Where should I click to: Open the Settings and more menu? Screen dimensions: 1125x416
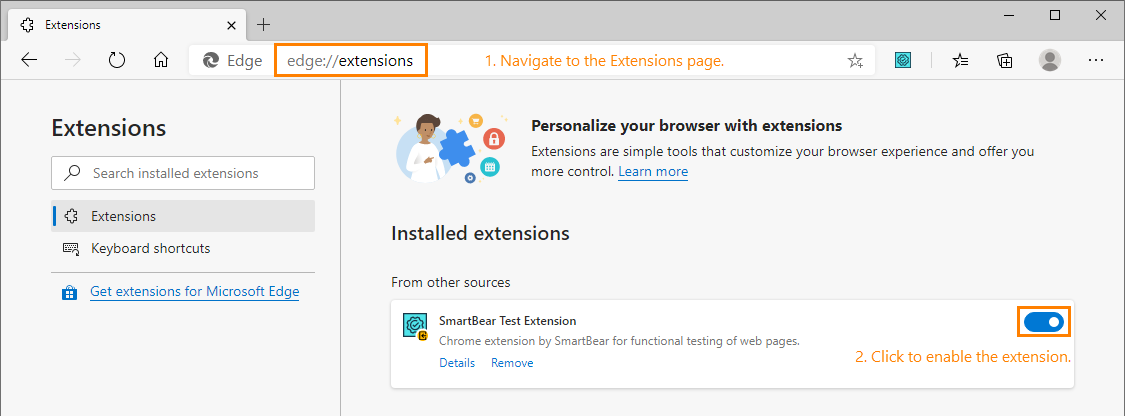1096,60
